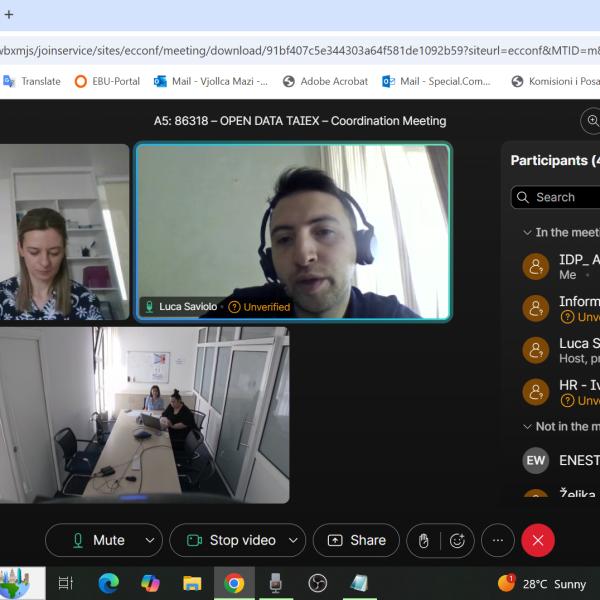
Task: Expand video options arrow beside Stop video
Action: pos(293,540)
